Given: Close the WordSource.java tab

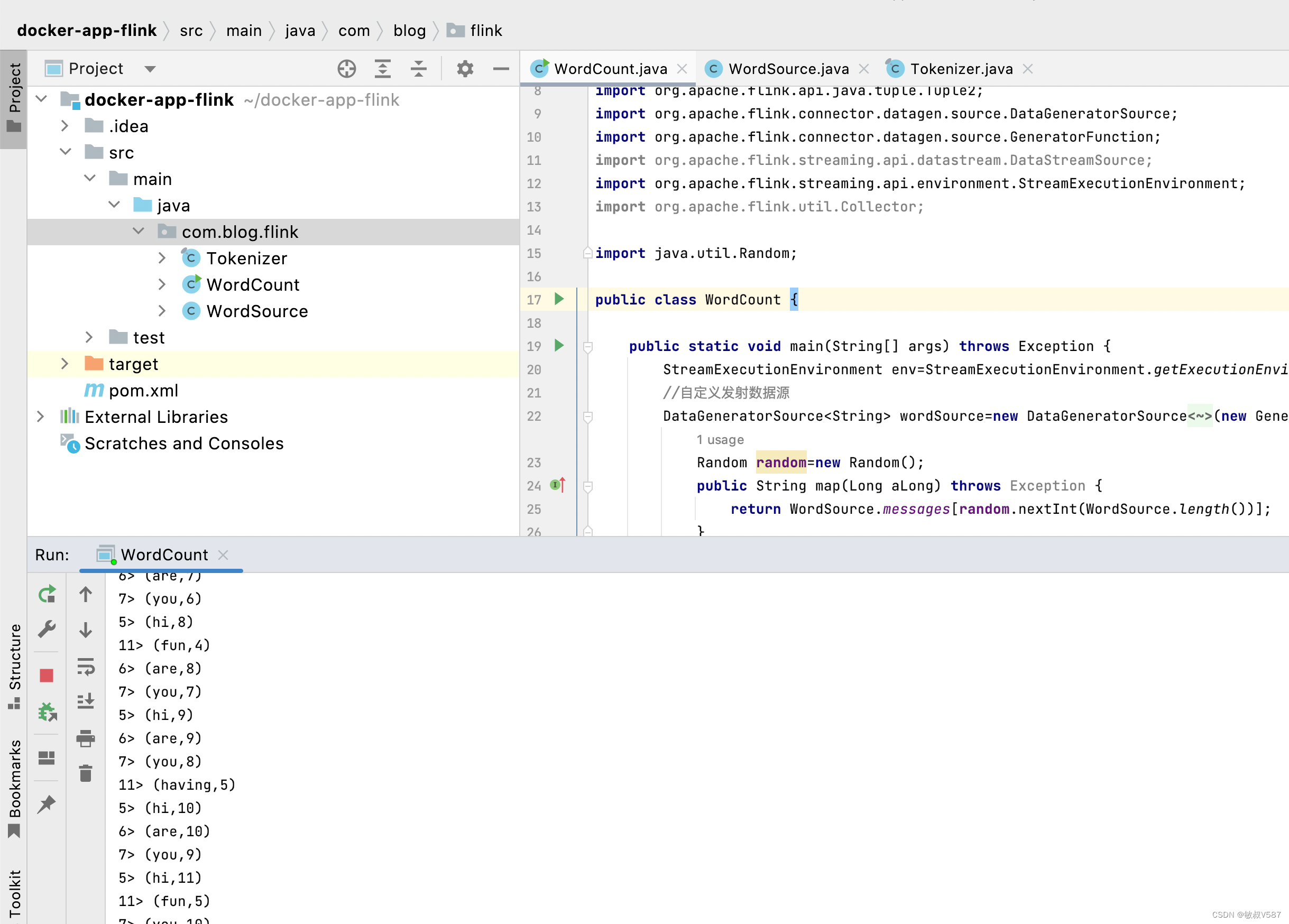Looking at the screenshot, I should 863,69.
